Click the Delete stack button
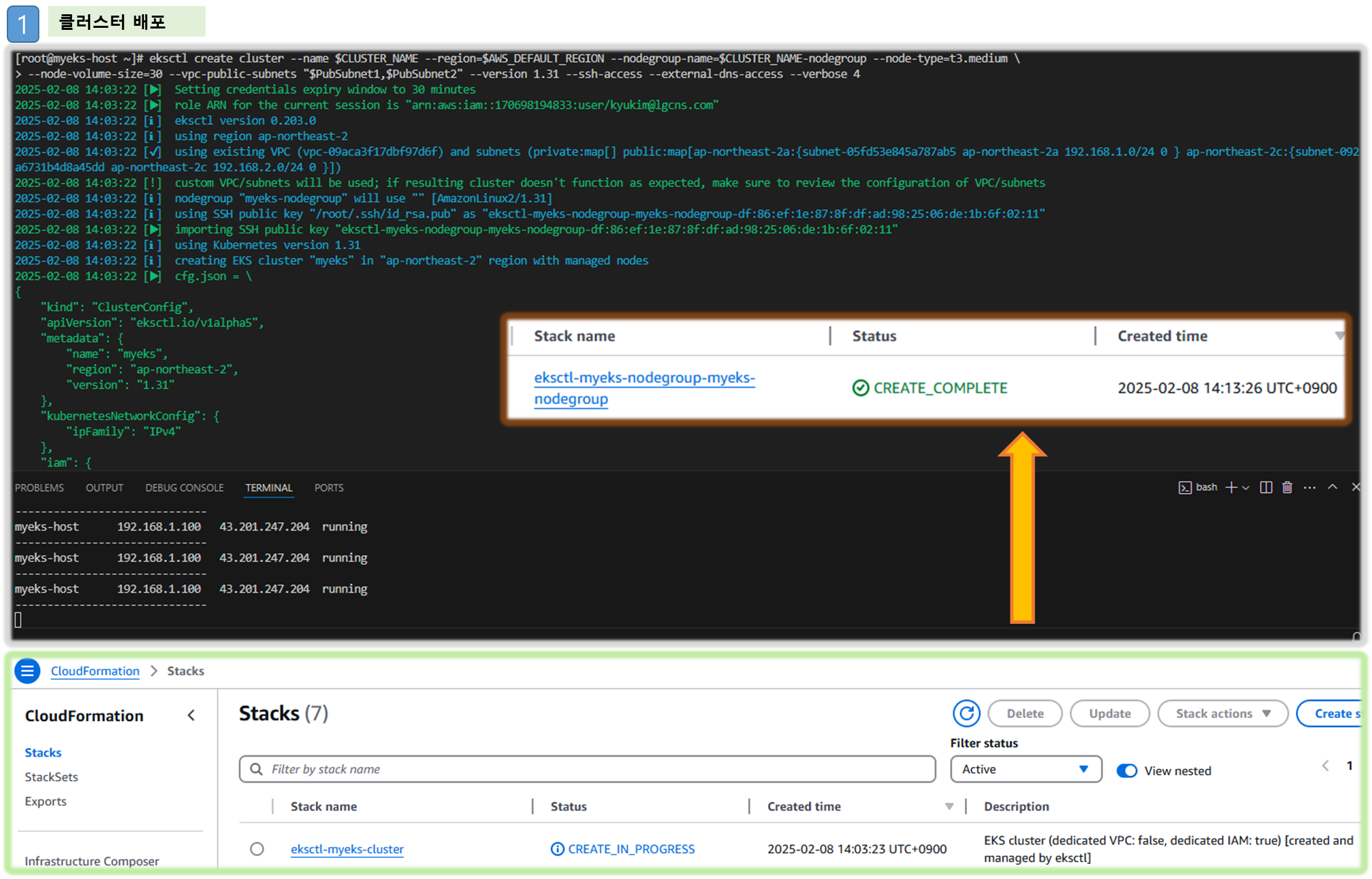This screenshot has height=879, width=1372. click(1025, 713)
